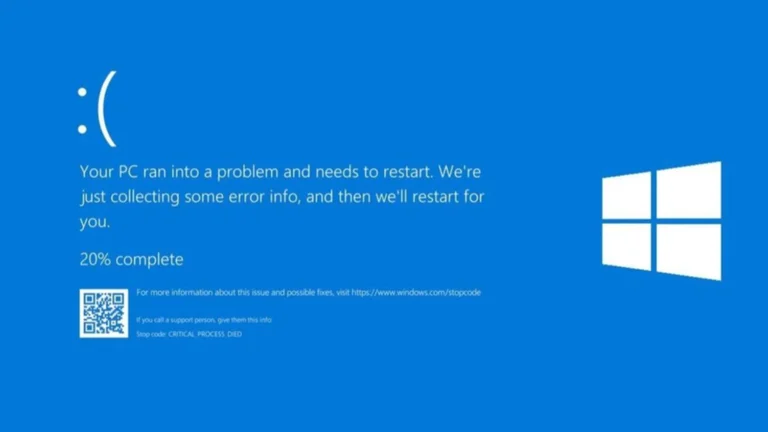Click the lower-left pane of Windows logo

(x=626, y=247)
